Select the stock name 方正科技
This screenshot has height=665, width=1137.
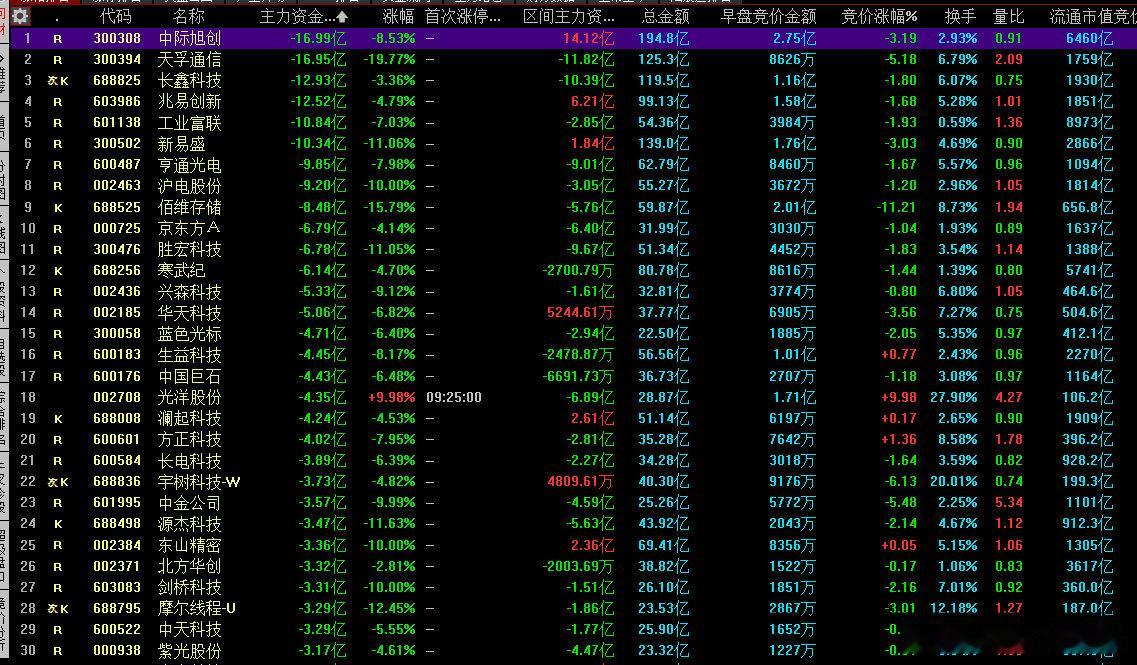click(189, 439)
